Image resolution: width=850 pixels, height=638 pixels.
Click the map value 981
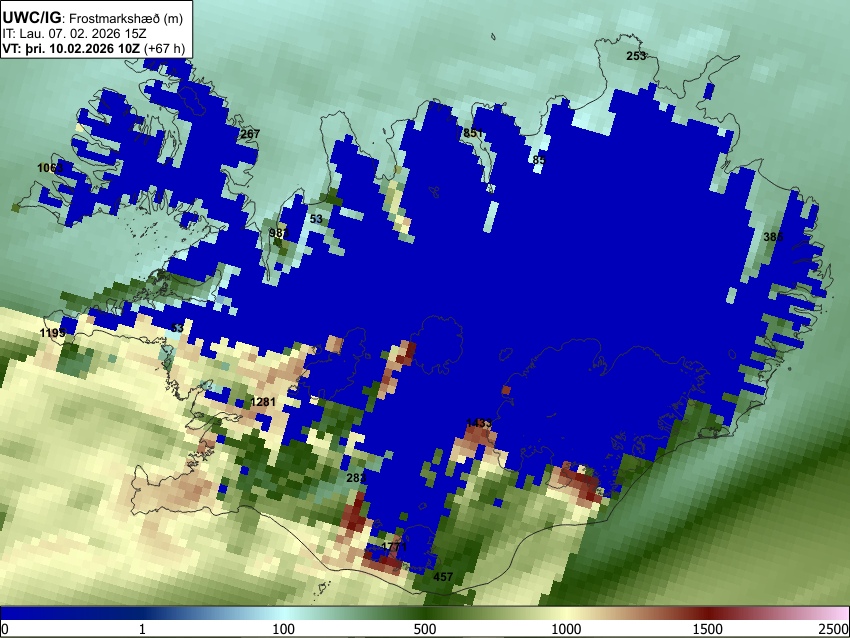[x=279, y=233]
